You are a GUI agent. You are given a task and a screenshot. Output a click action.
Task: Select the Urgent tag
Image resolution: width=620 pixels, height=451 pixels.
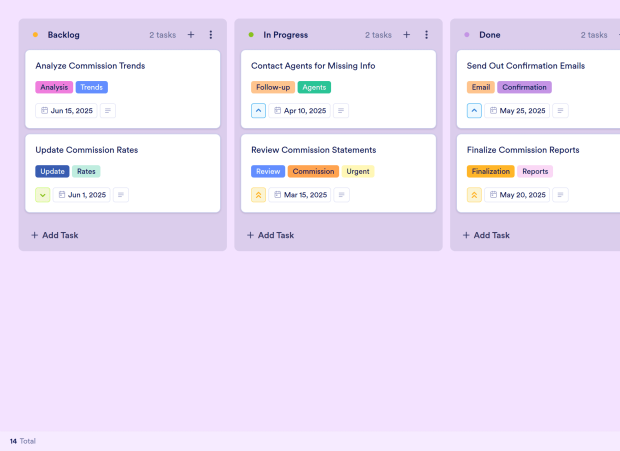[x=358, y=172]
